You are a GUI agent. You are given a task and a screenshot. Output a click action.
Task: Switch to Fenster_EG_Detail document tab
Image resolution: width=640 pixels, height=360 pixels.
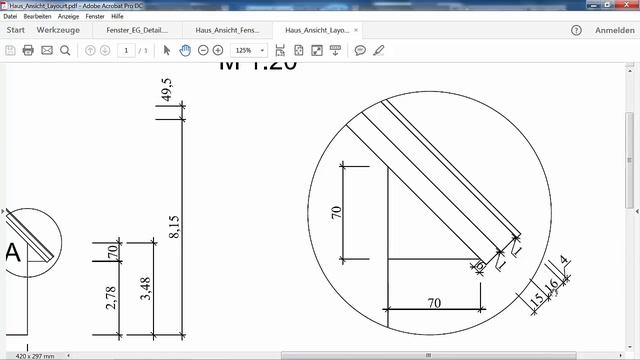pyautogui.click(x=137, y=30)
